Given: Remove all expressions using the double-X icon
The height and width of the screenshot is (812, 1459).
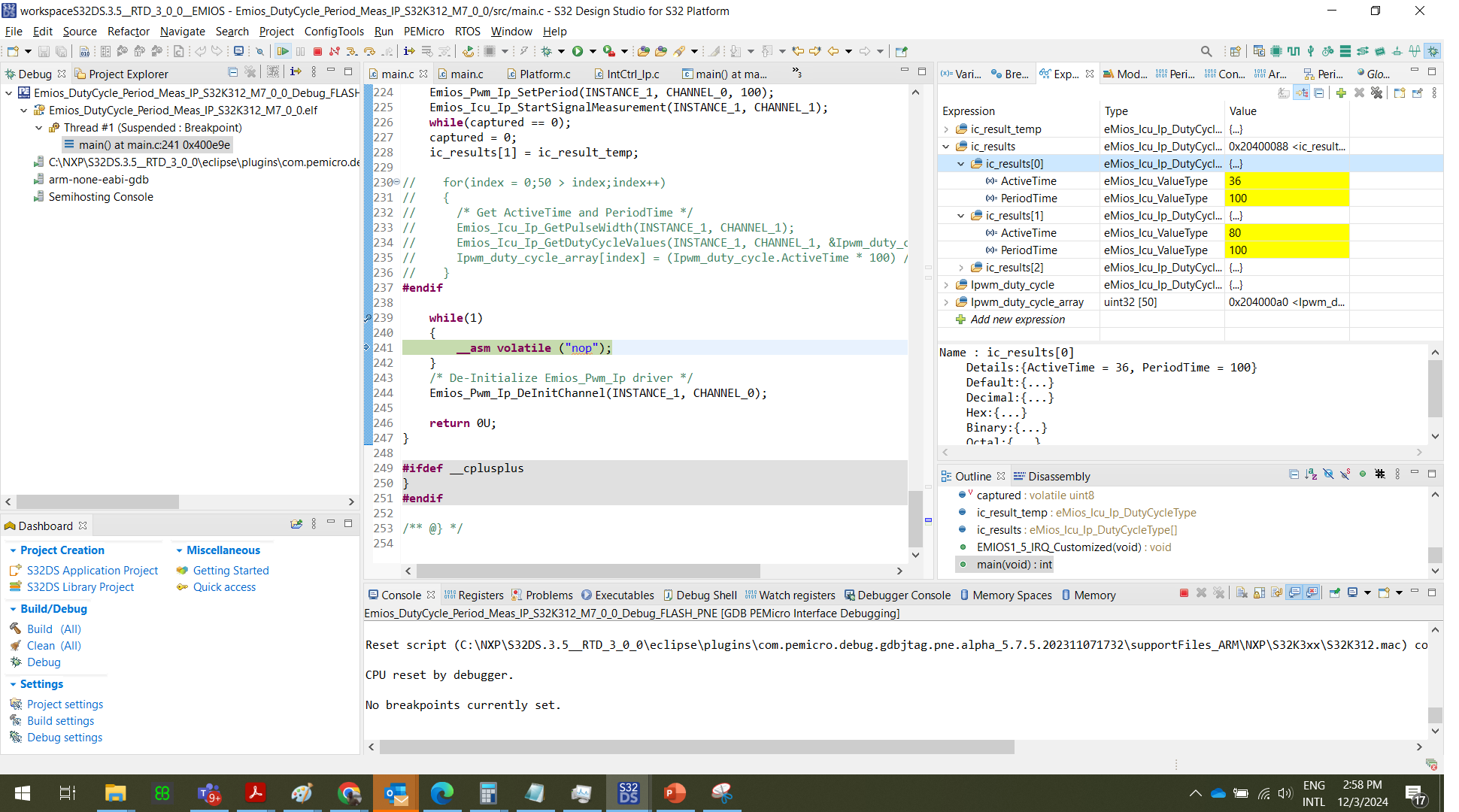Looking at the screenshot, I should [x=1377, y=92].
